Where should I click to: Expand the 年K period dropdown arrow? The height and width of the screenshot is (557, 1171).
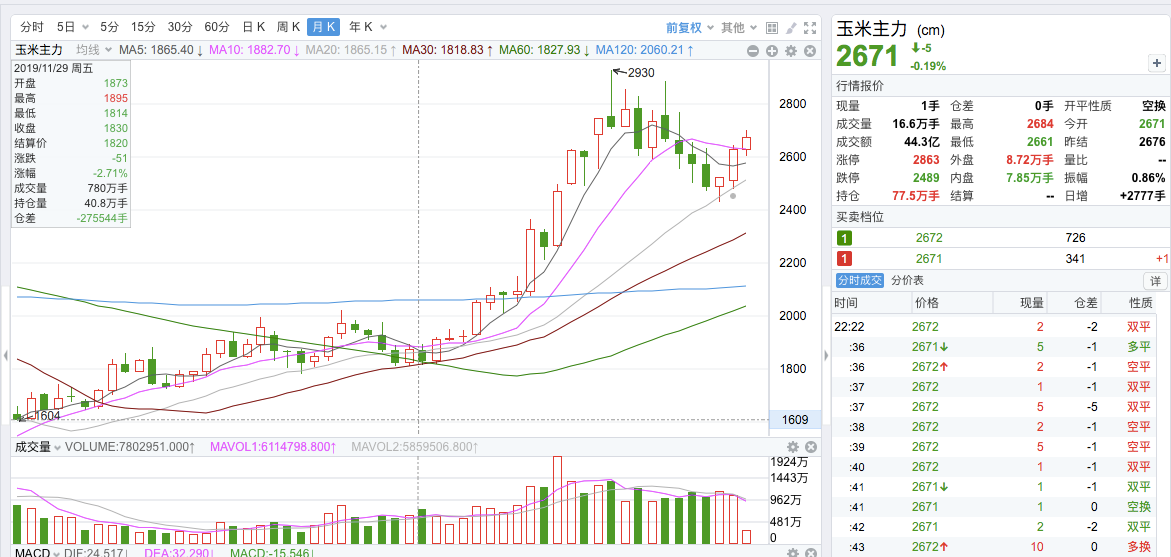pyautogui.click(x=383, y=28)
